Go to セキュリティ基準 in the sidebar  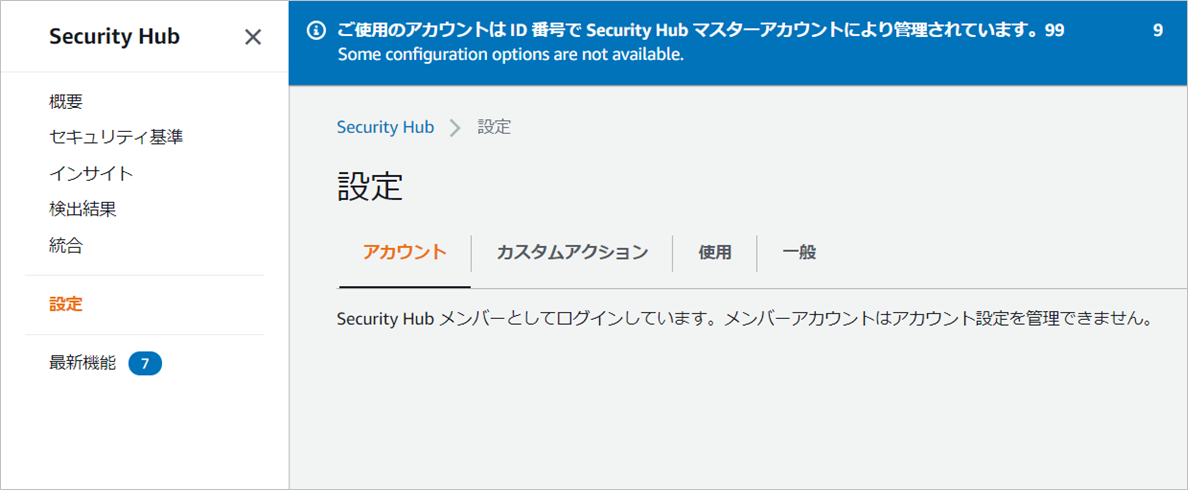116,137
